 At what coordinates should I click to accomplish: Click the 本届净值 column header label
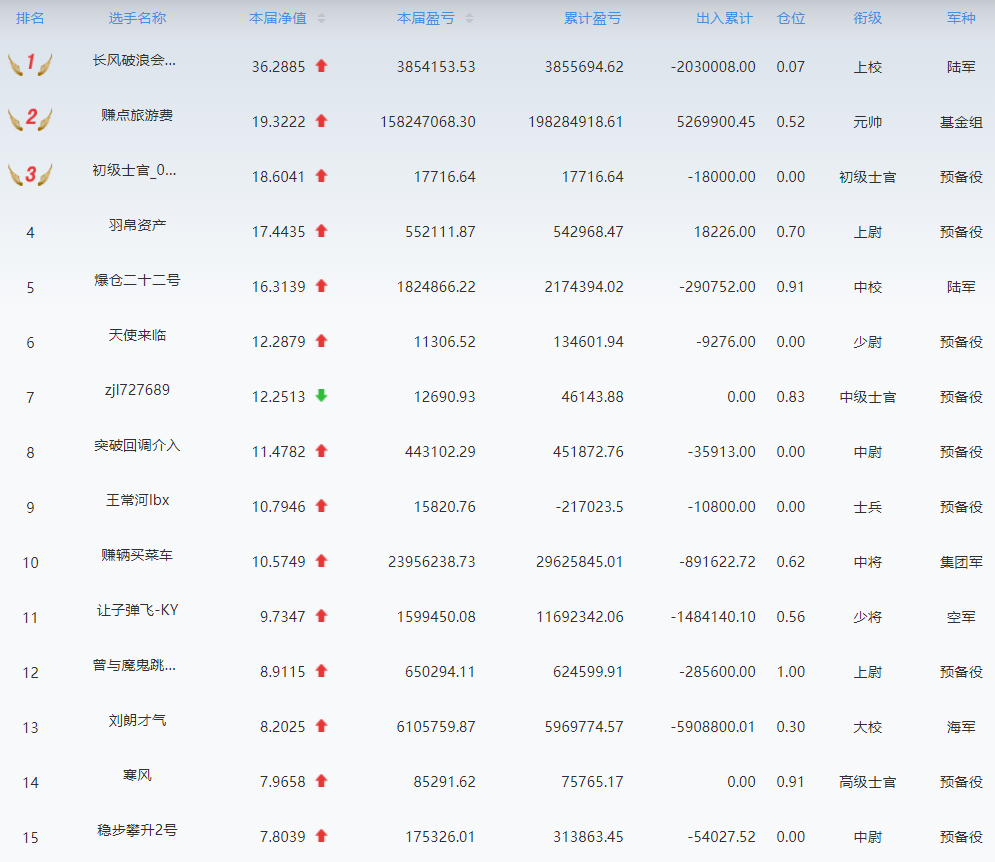pos(278,18)
